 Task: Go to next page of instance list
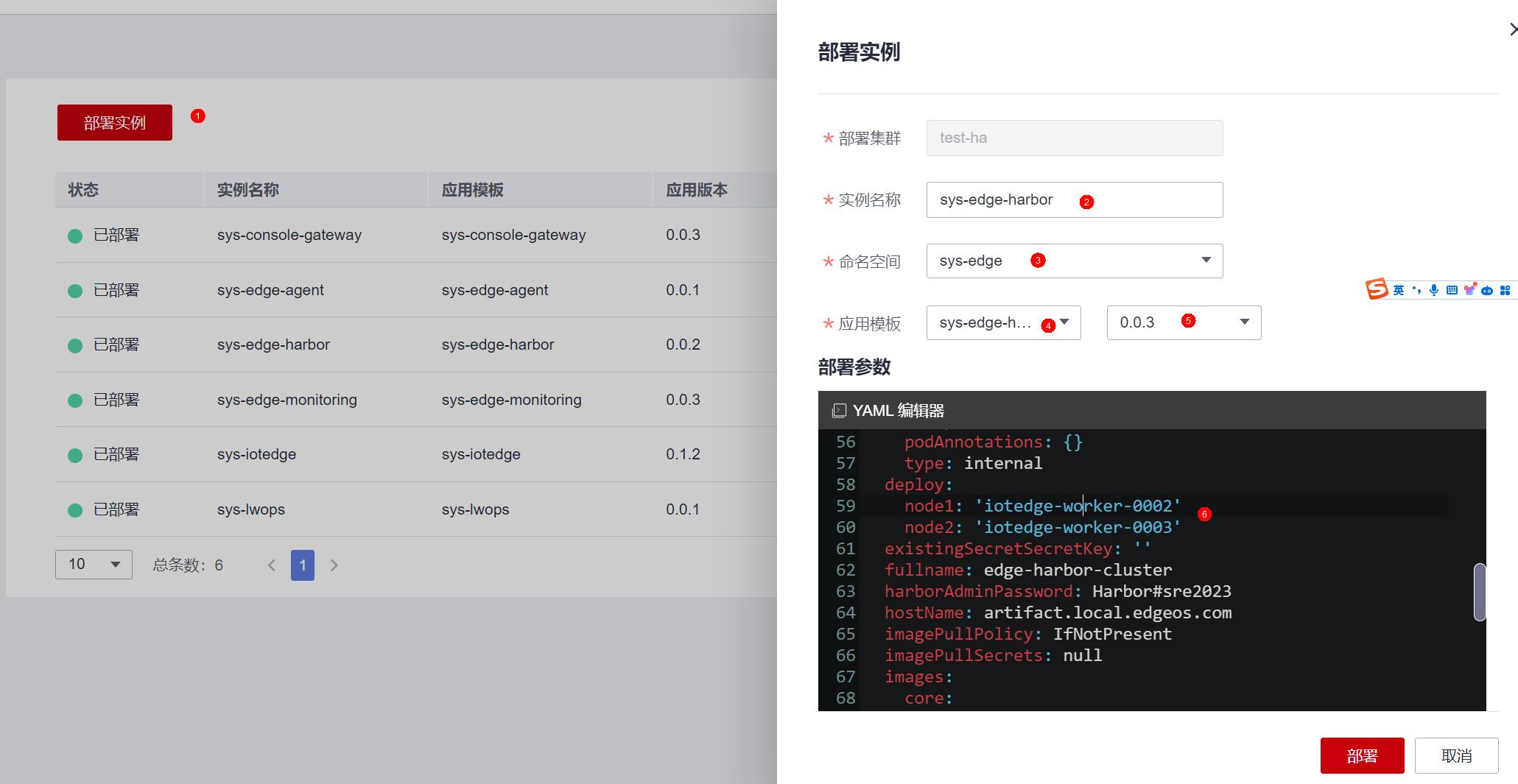334,565
